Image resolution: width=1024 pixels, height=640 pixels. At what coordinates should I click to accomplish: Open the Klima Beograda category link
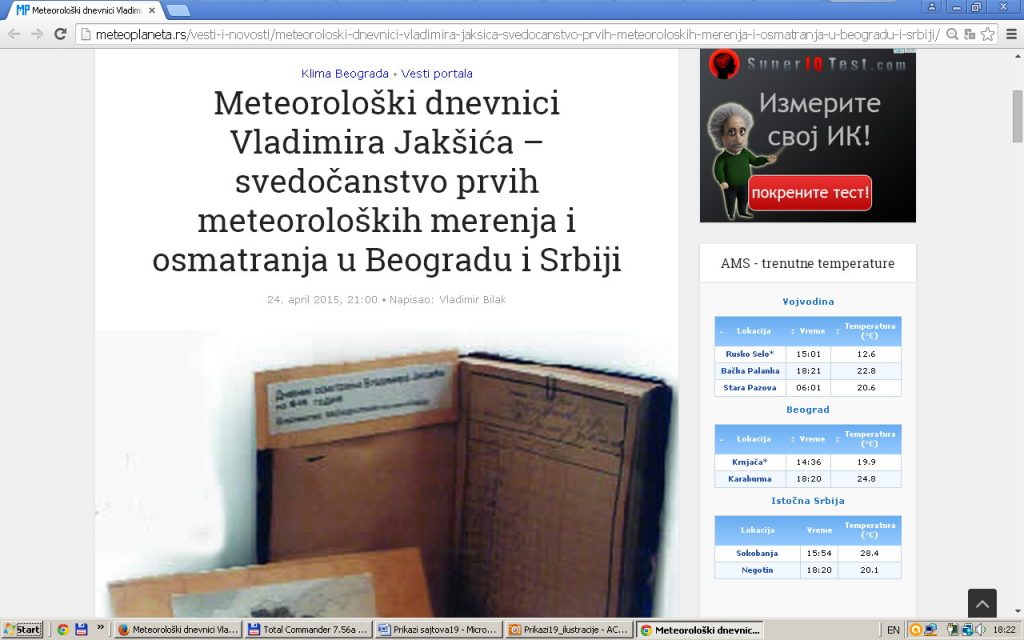click(x=345, y=74)
